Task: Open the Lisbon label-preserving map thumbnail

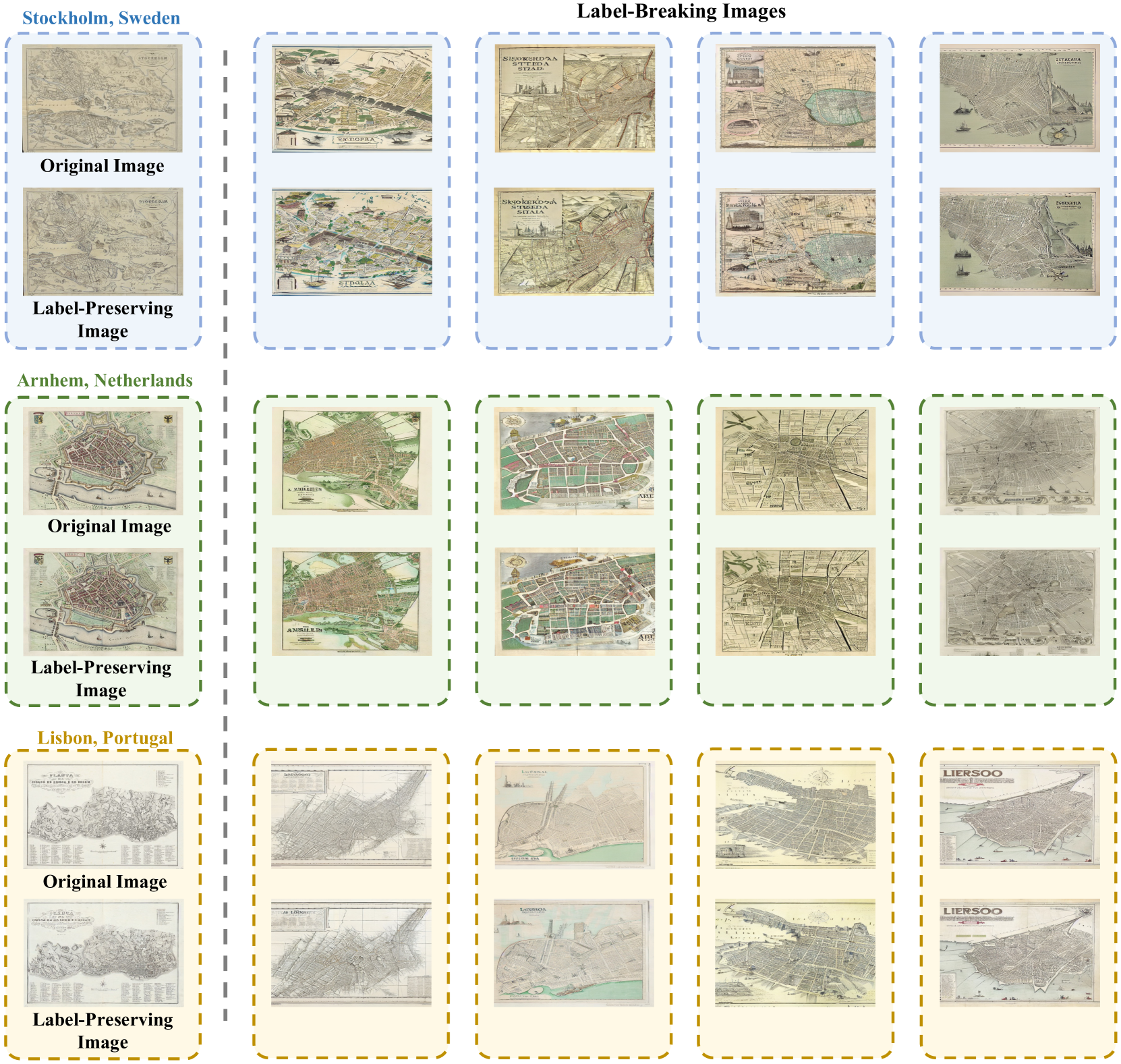Action: pos(104,953)
